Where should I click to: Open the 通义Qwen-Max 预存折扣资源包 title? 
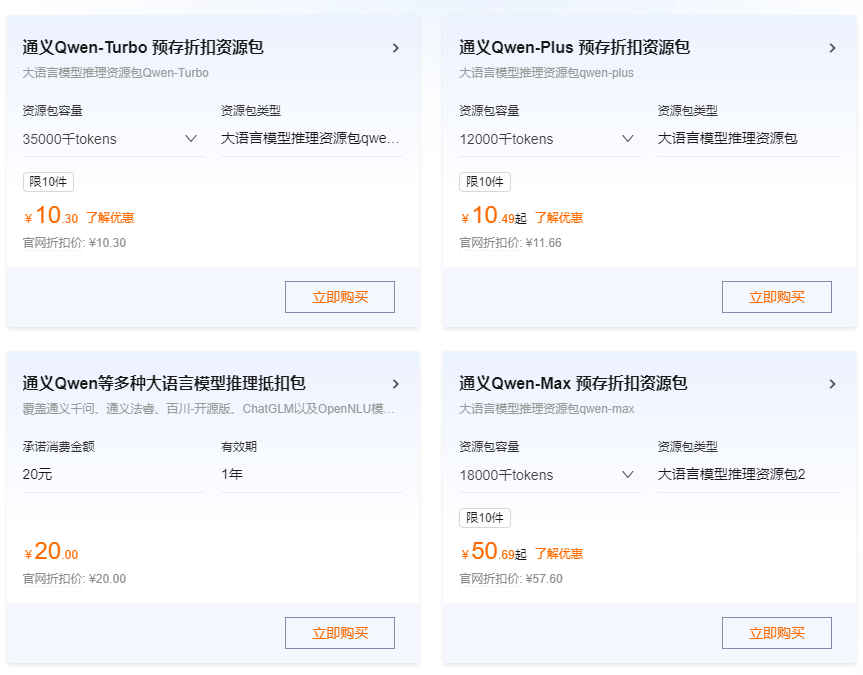tap(573, 384)
